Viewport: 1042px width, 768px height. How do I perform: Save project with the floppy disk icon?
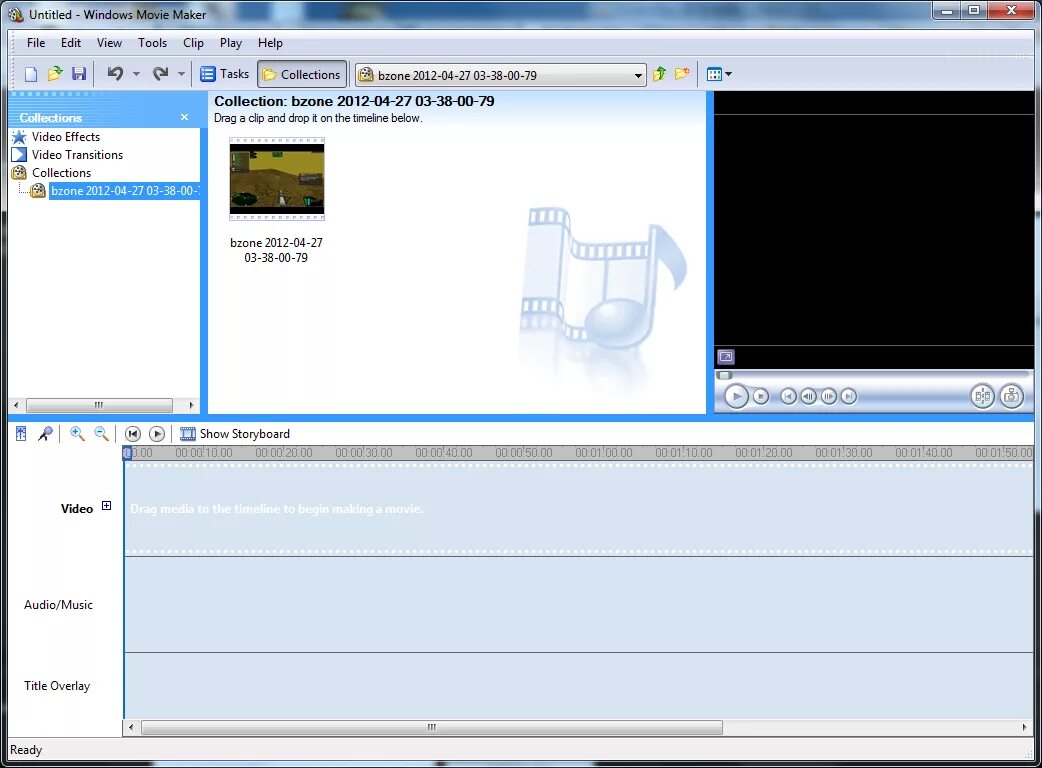click(x=79, y=74)
